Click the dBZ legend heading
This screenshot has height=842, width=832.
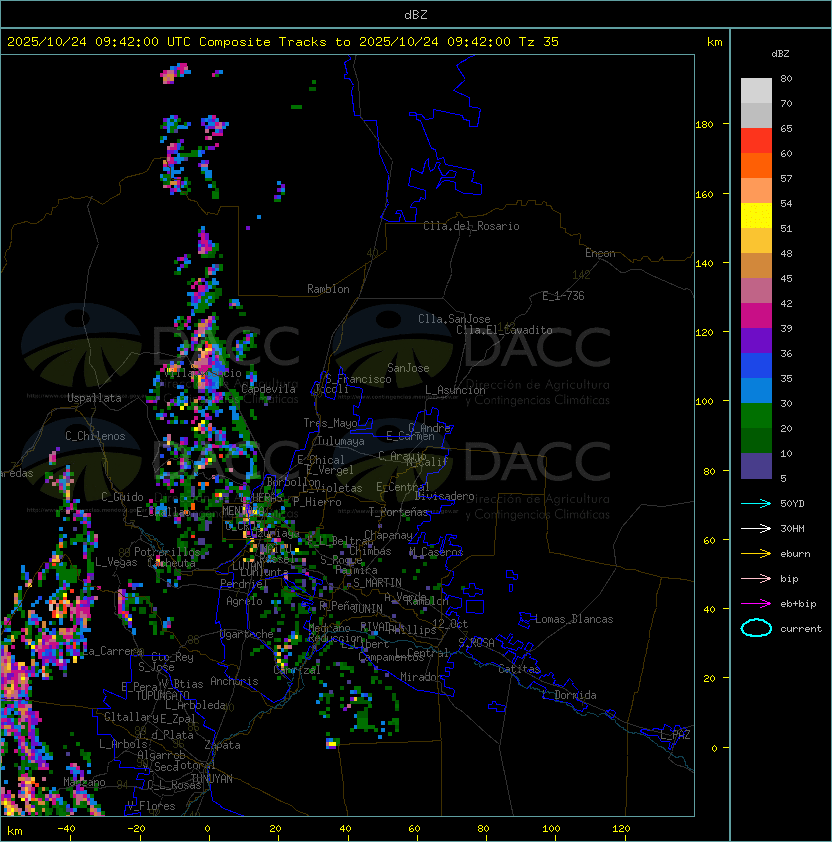(780, 54)
